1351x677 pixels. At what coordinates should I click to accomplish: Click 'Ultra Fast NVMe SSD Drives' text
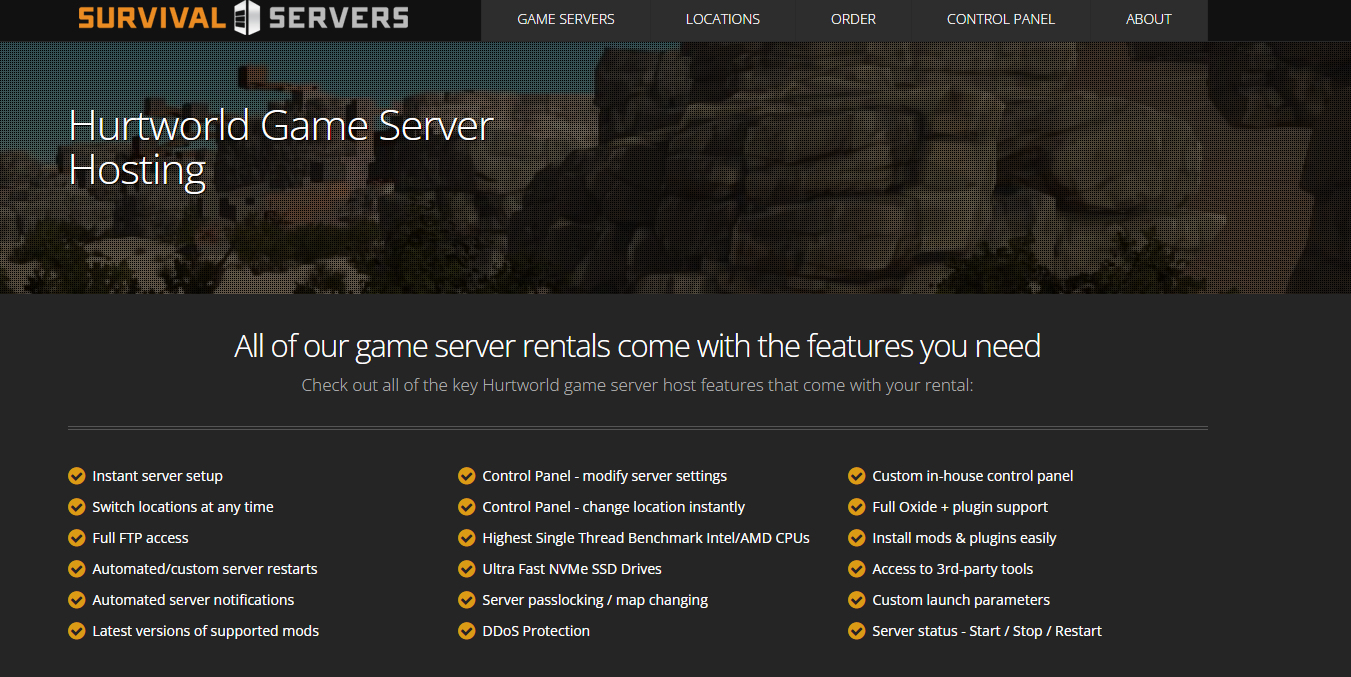coord(572,569)
